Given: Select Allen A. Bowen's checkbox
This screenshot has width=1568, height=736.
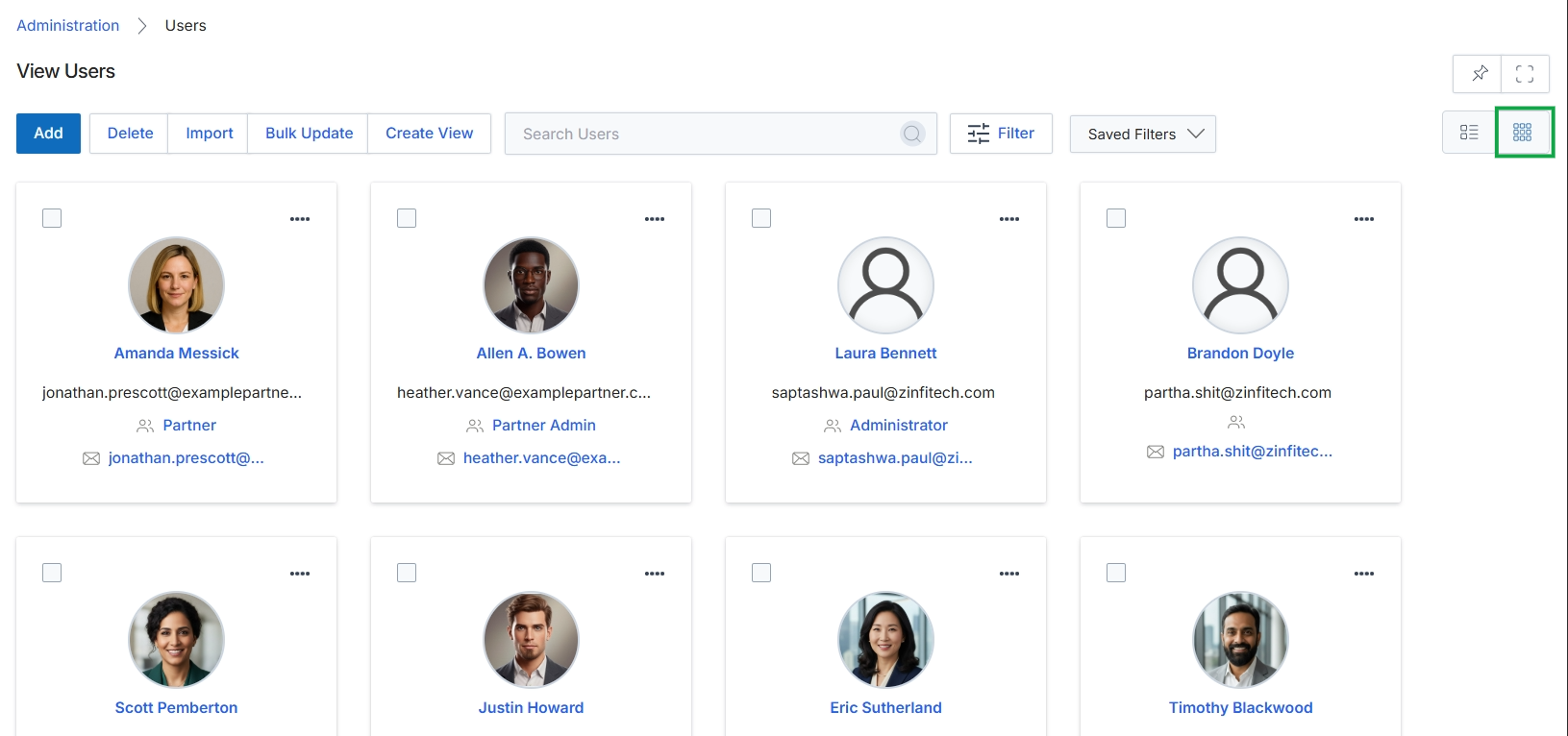Looking at the screenshot, I should (x=407, y=218).
